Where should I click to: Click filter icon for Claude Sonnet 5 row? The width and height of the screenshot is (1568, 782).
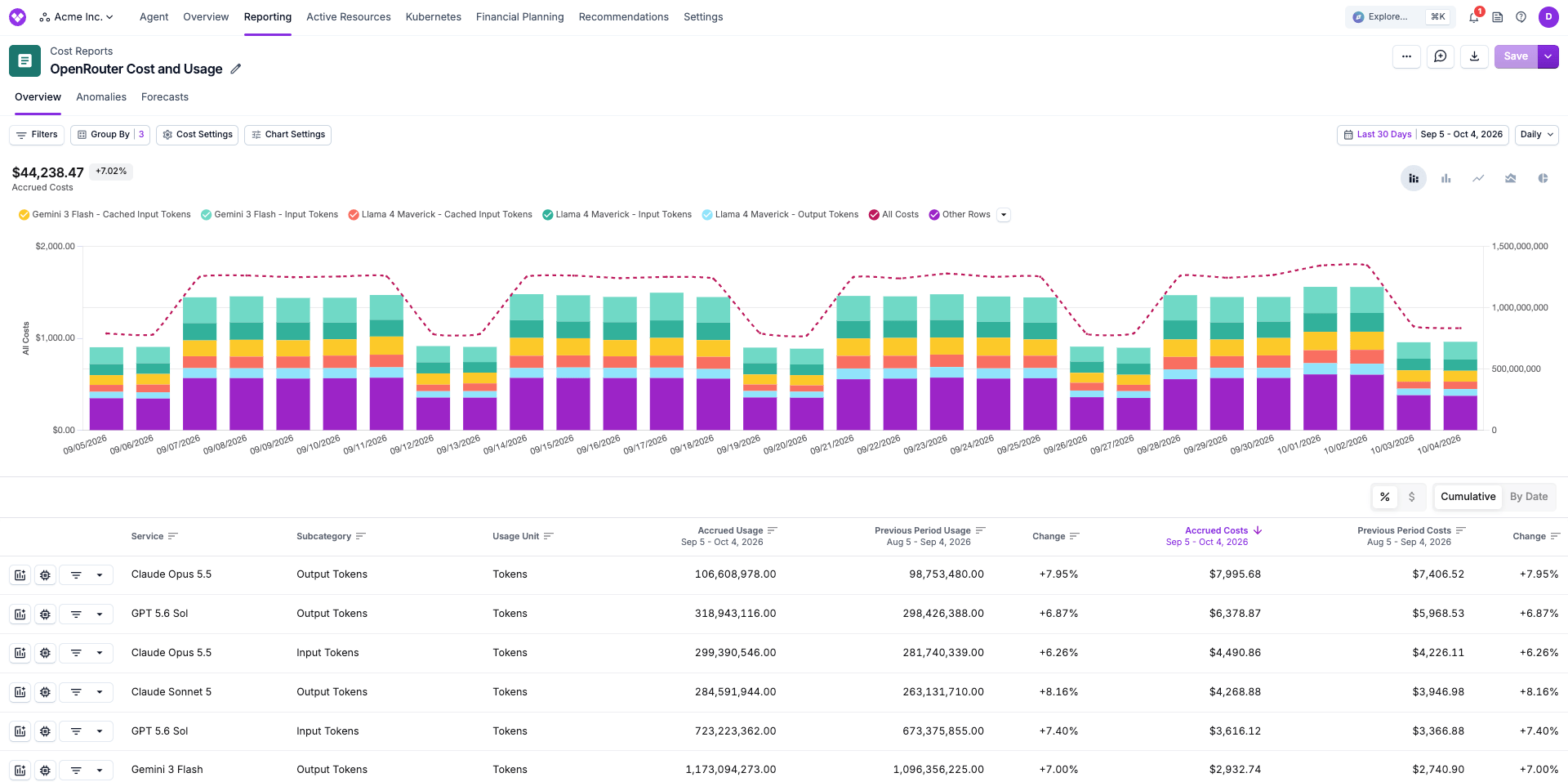76,692
